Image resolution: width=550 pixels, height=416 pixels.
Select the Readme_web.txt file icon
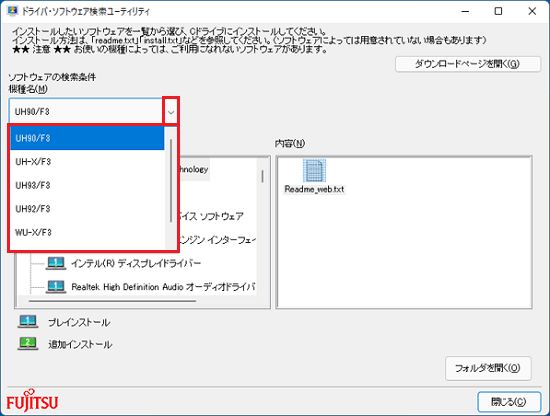[314, 170]
